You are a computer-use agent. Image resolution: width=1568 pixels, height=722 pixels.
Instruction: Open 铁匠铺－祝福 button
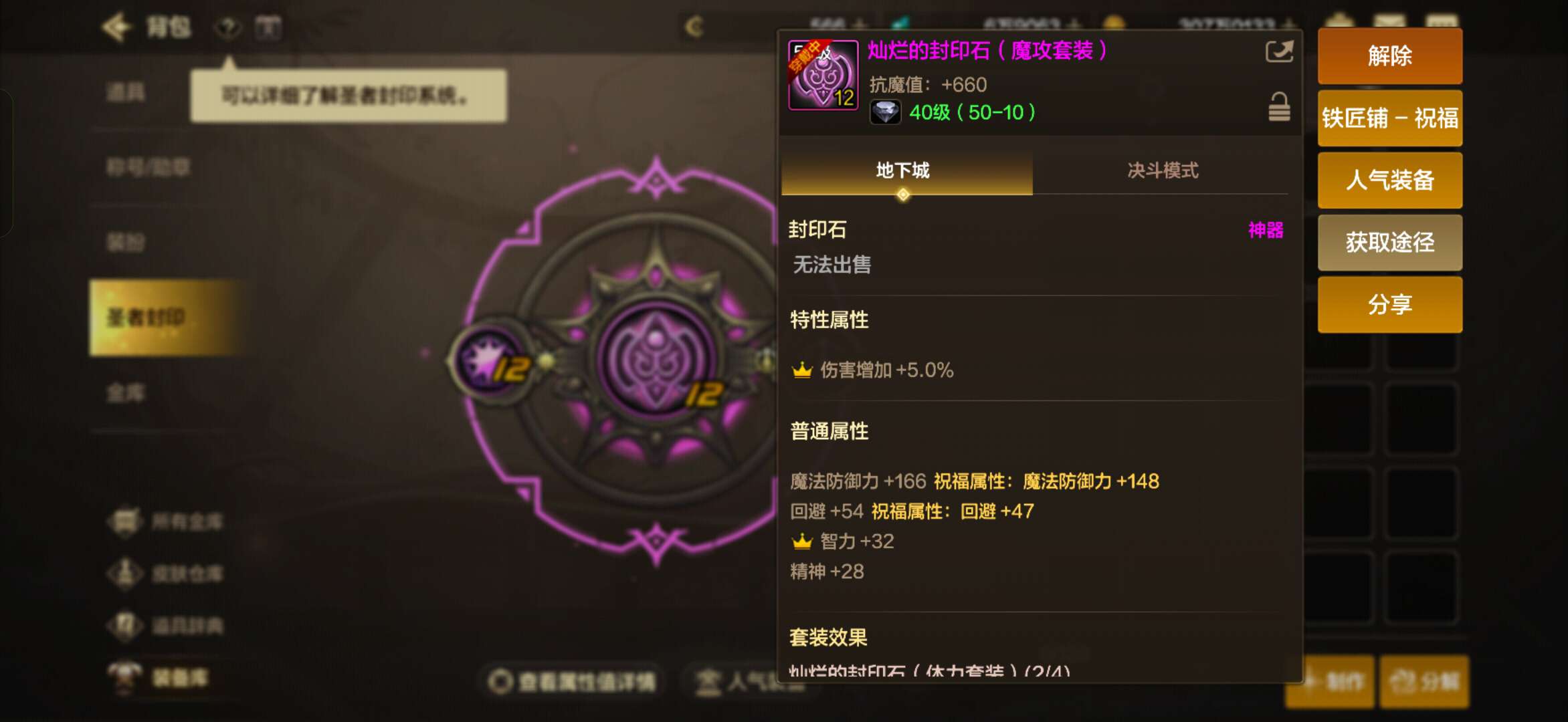1390,118
